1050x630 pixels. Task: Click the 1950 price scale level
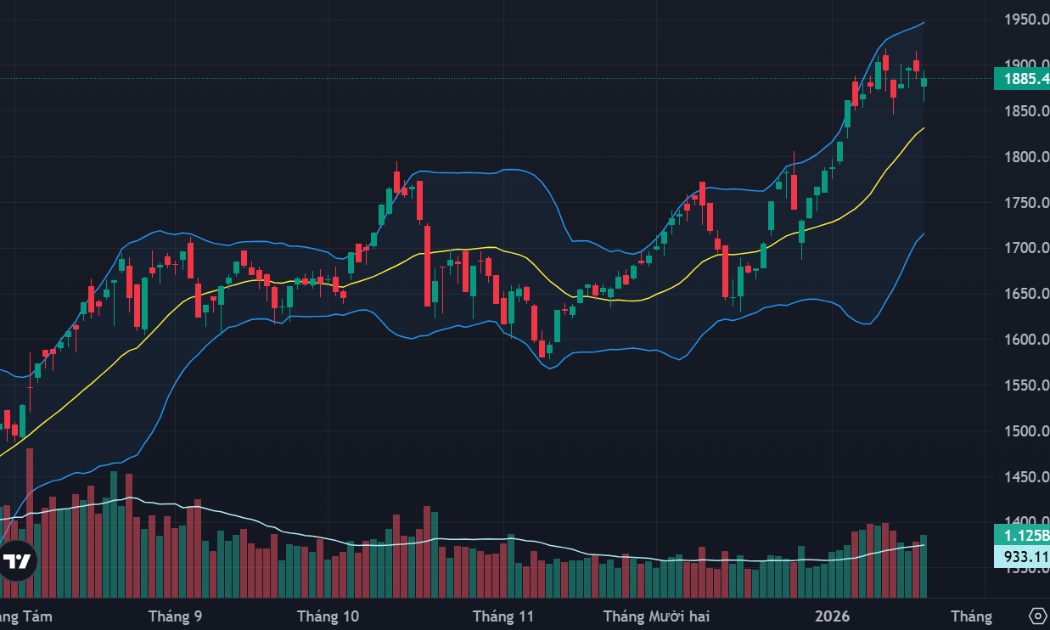point(1026,20)
